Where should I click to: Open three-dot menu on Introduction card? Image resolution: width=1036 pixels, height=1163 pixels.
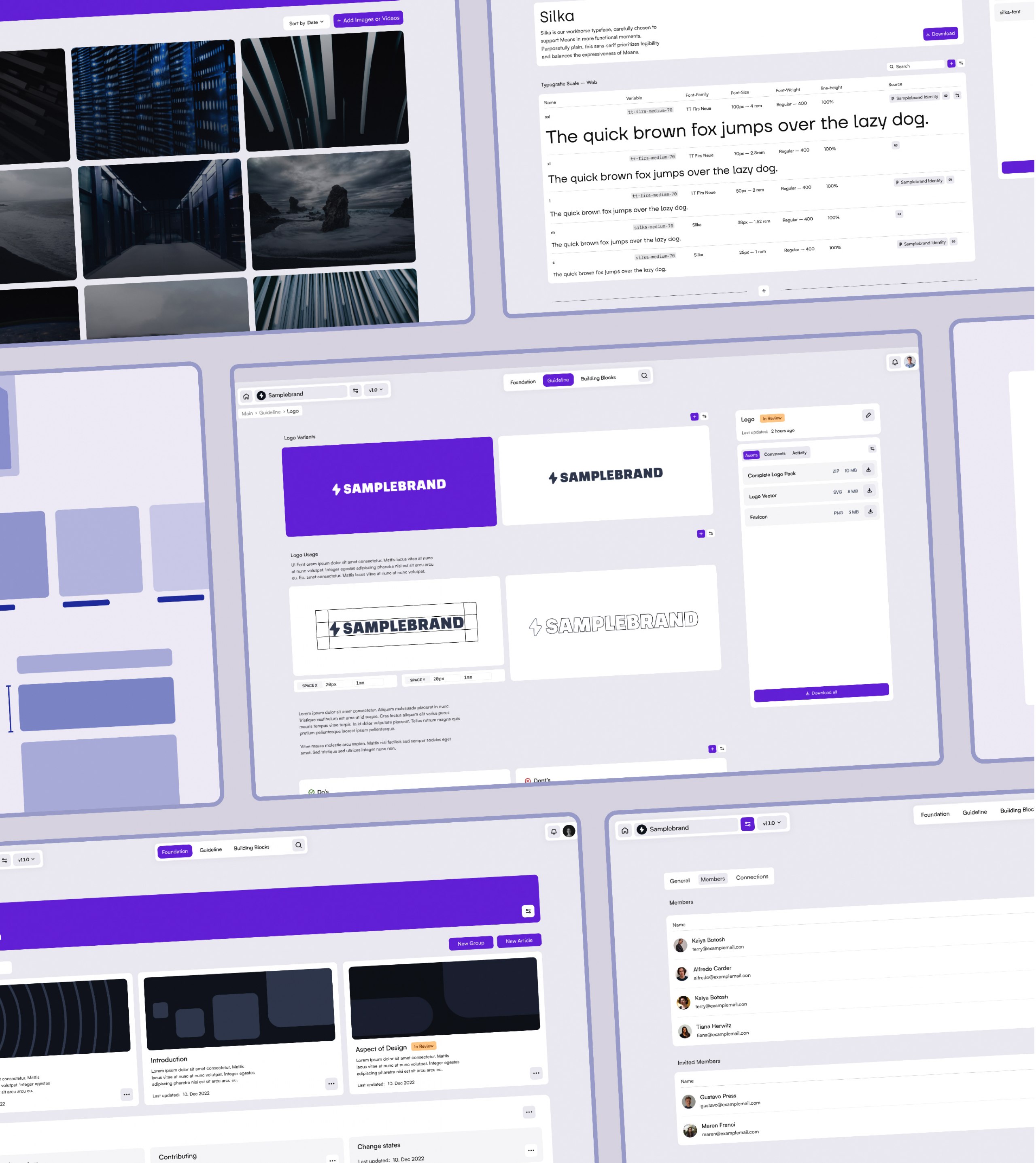coord(331,1084)
